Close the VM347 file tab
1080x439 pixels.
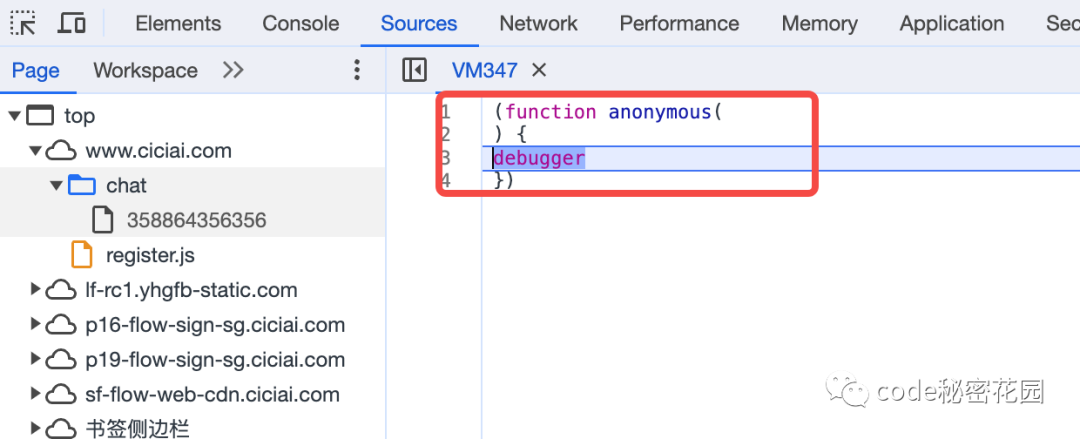coord(539,70)
